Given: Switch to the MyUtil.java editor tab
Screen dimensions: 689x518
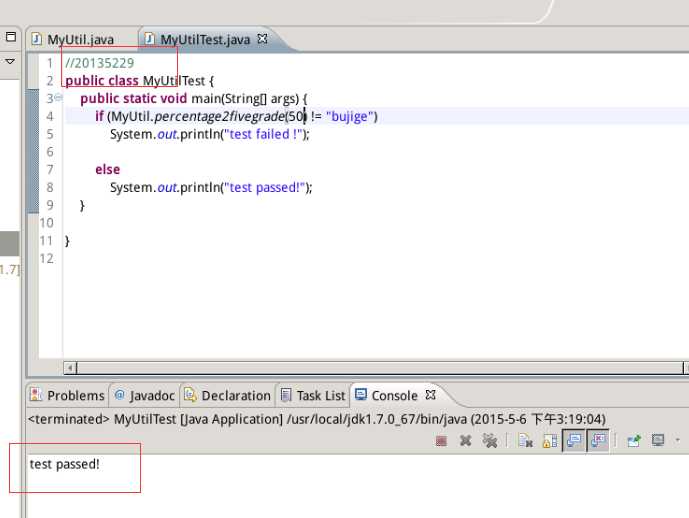Looking at the screenshot, I should pyautogui.click(x=82, y=40).
